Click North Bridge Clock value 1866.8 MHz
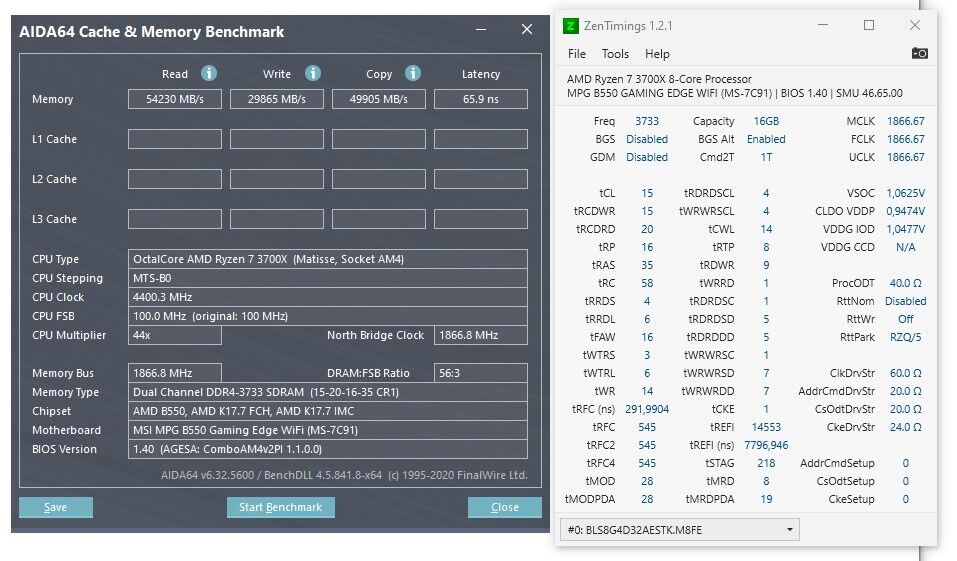Viewport: 957px width, 561px height. pyautogui.click(x=481, y=335)
